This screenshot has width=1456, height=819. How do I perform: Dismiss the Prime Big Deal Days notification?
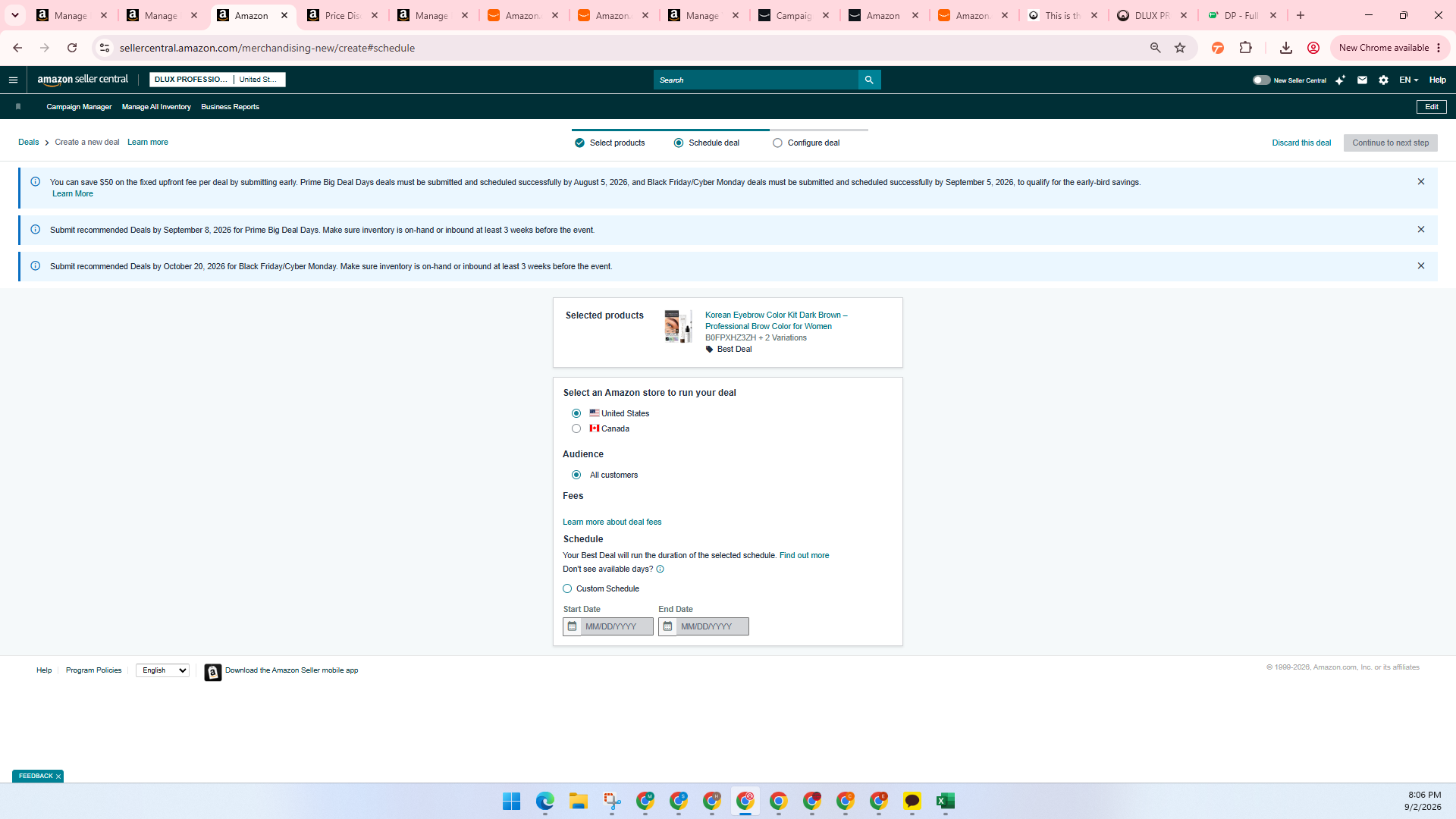pyautogui.click(x=1421, y=230)
